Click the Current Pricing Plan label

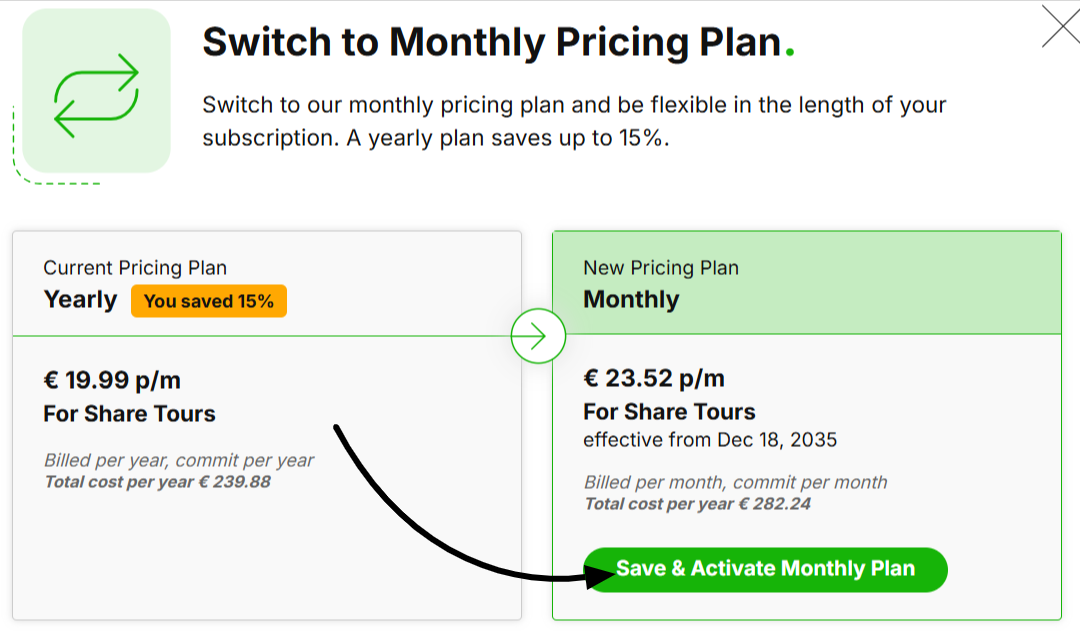(x=135, y=268)
